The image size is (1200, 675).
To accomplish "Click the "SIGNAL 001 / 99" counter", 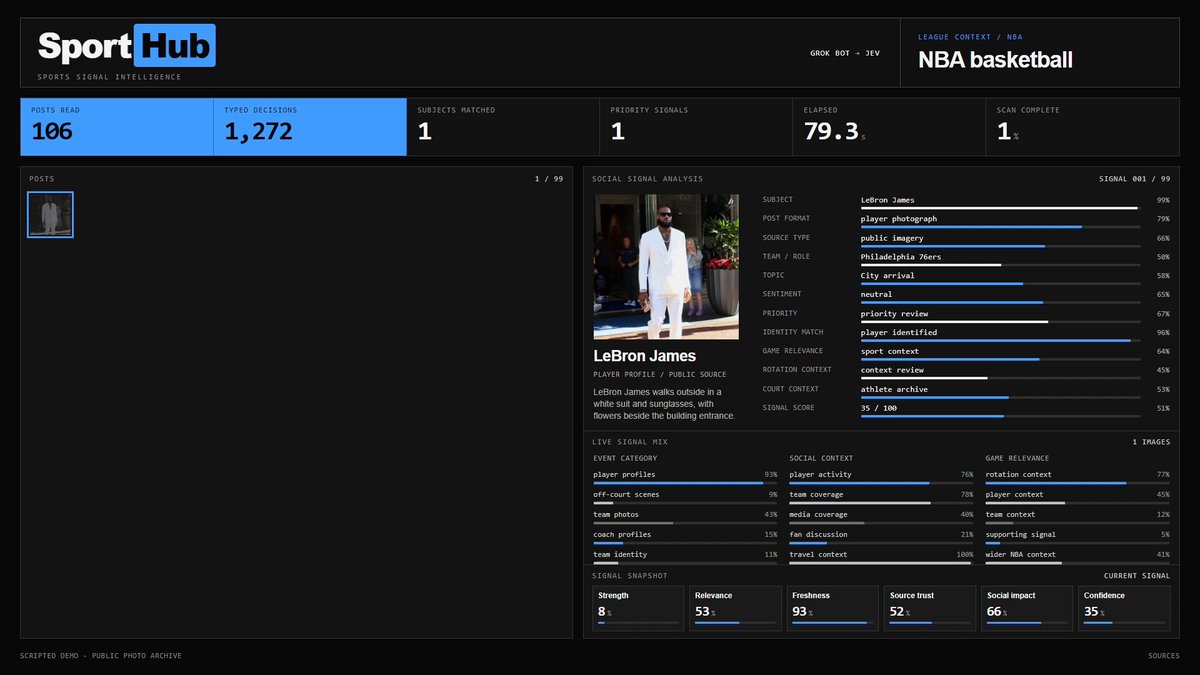I will 1134,179.
